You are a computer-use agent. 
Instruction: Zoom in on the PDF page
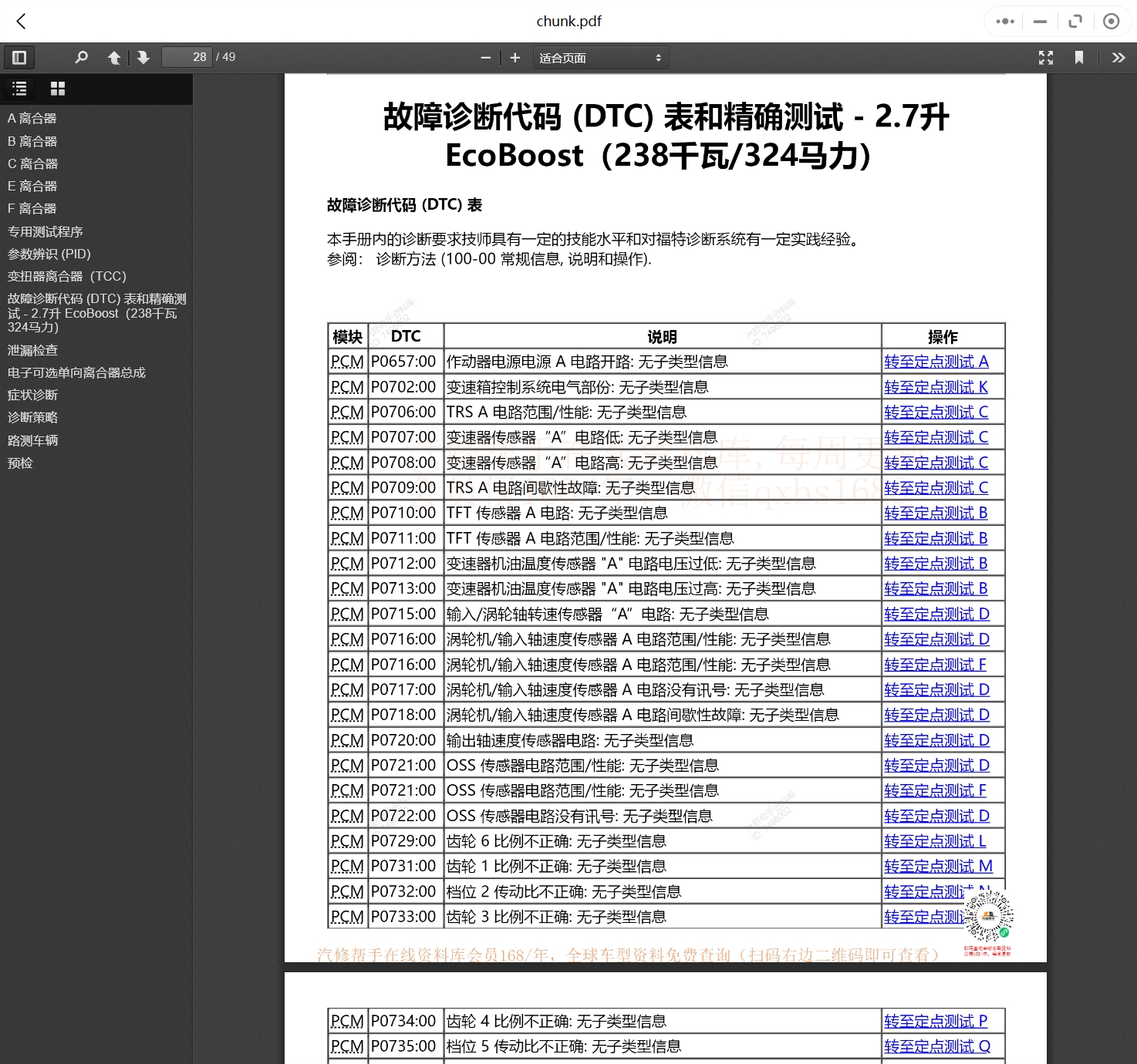[515, 57]
